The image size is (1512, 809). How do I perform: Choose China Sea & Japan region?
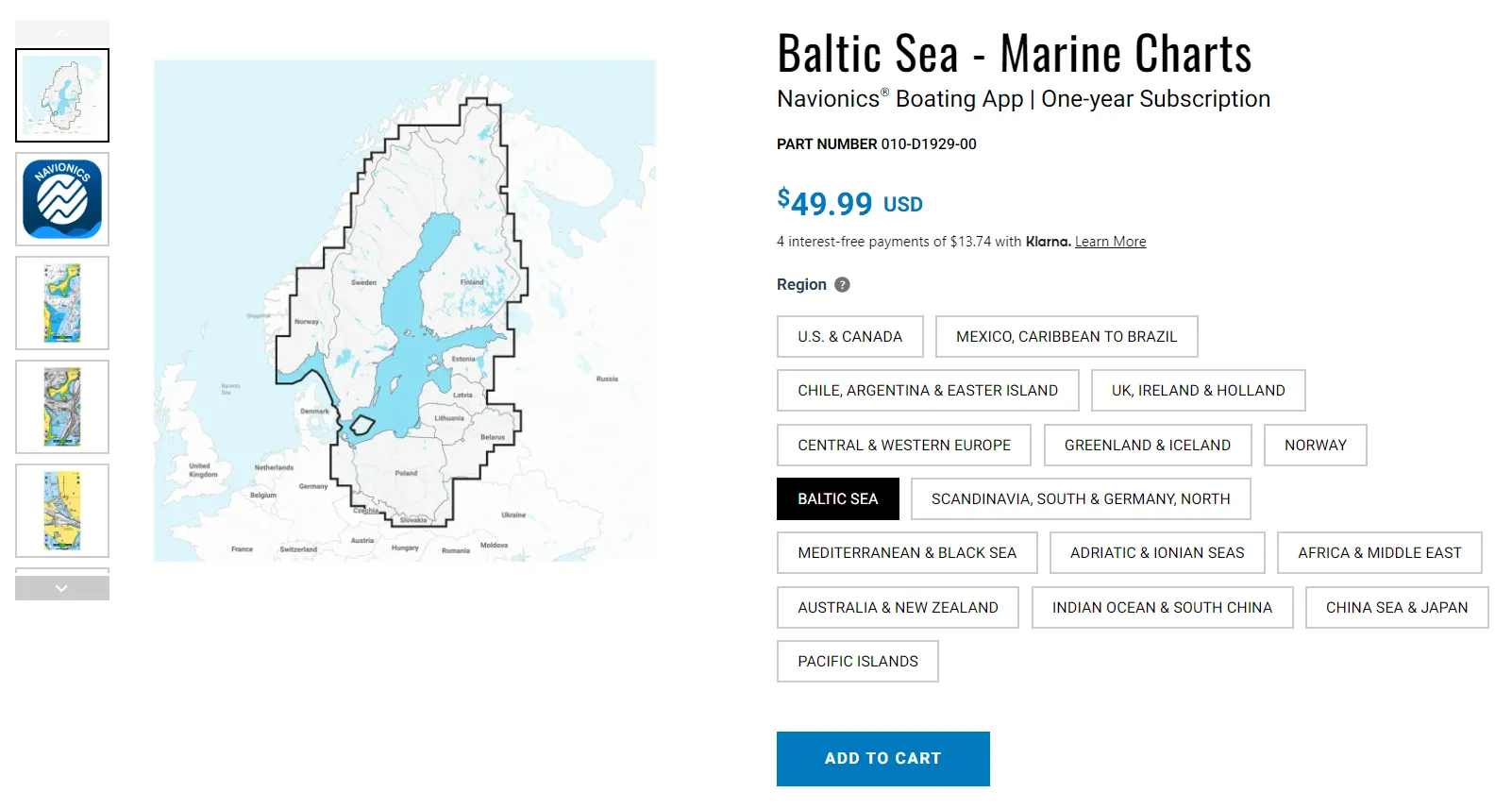pos(1396,608)
